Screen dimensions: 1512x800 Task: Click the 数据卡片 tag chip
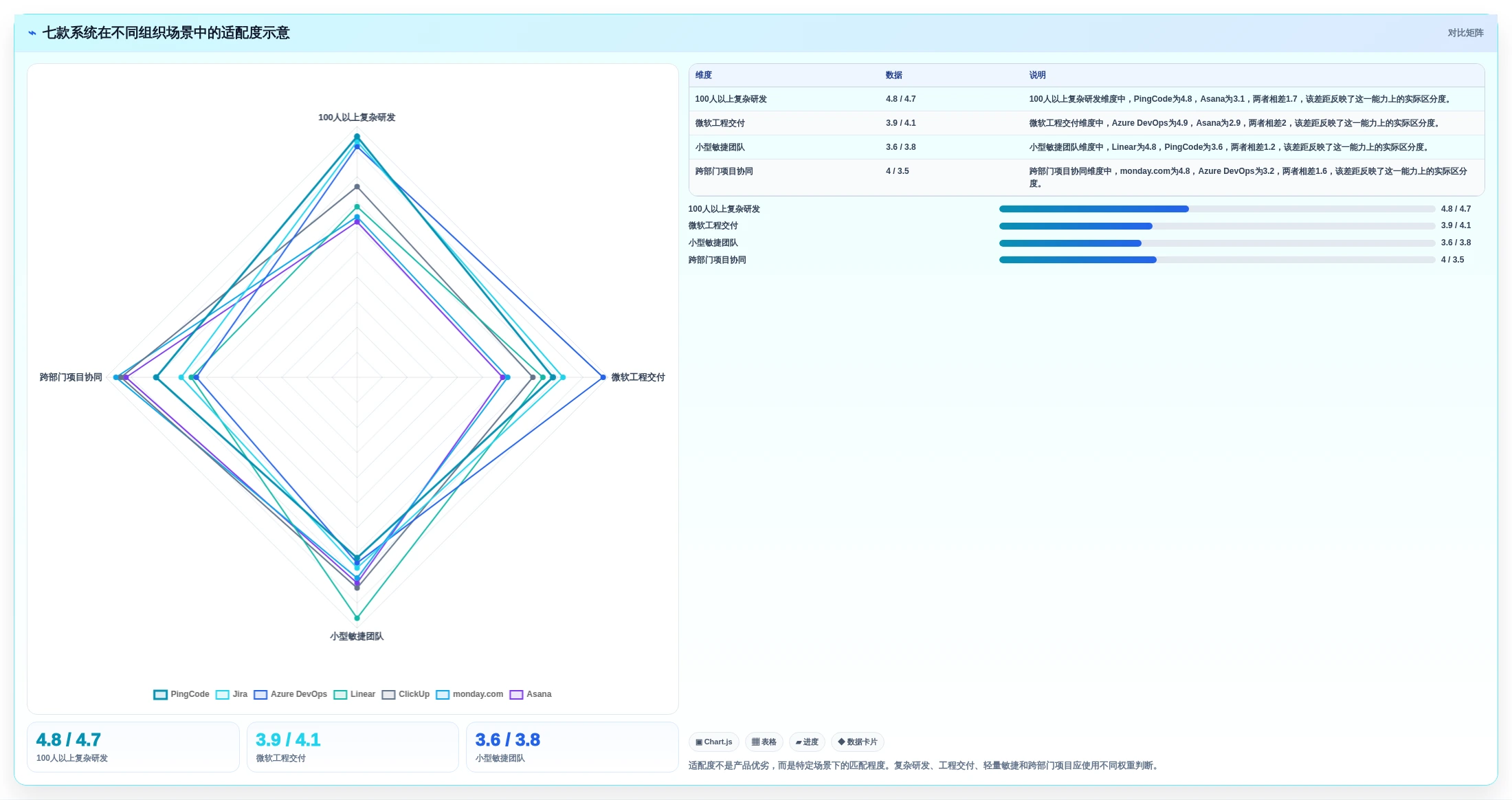pos(857,742)
